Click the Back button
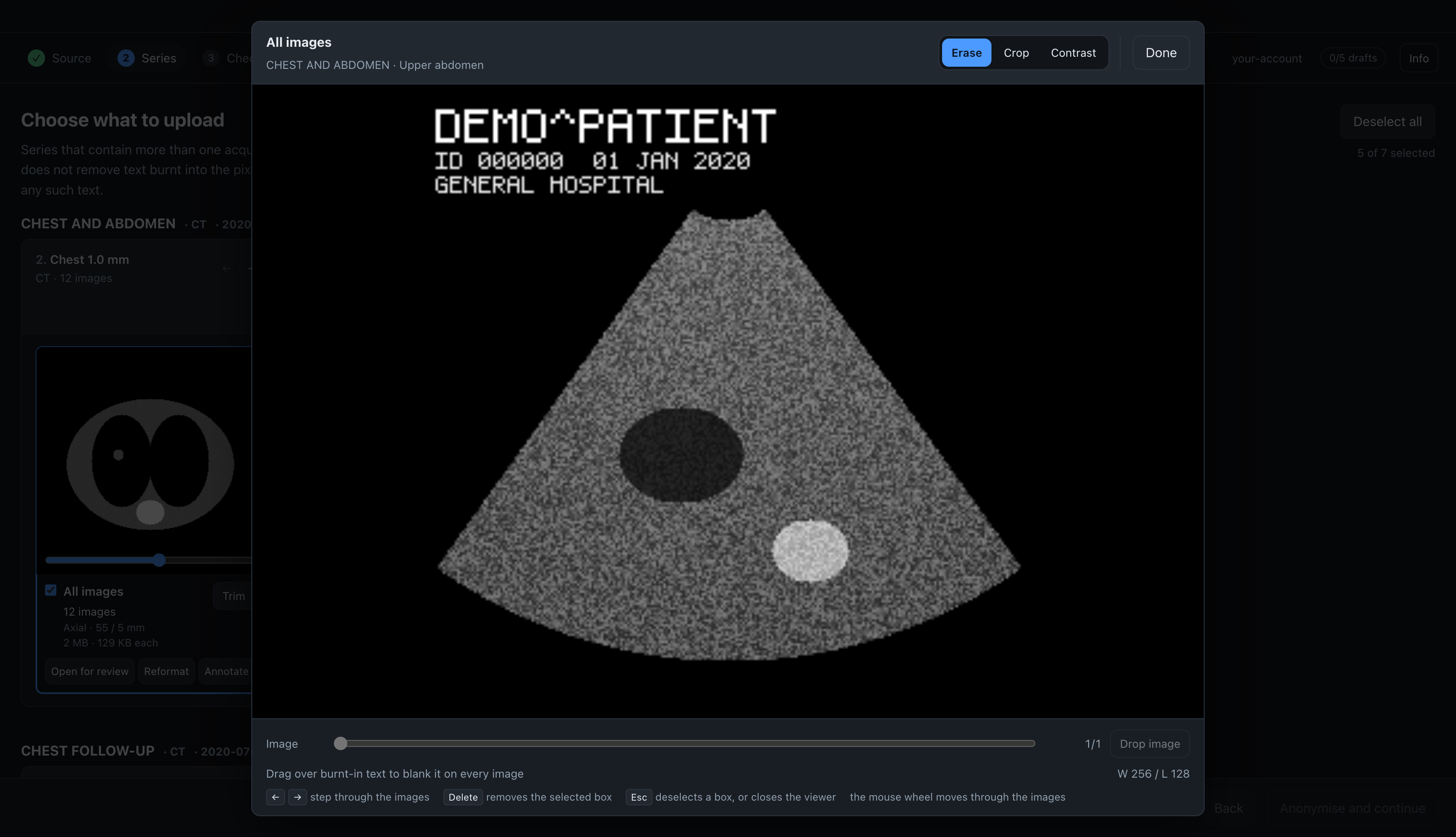Image resolution: width=1456 pixels, height=837 pixels. [x=1228, y=808]
